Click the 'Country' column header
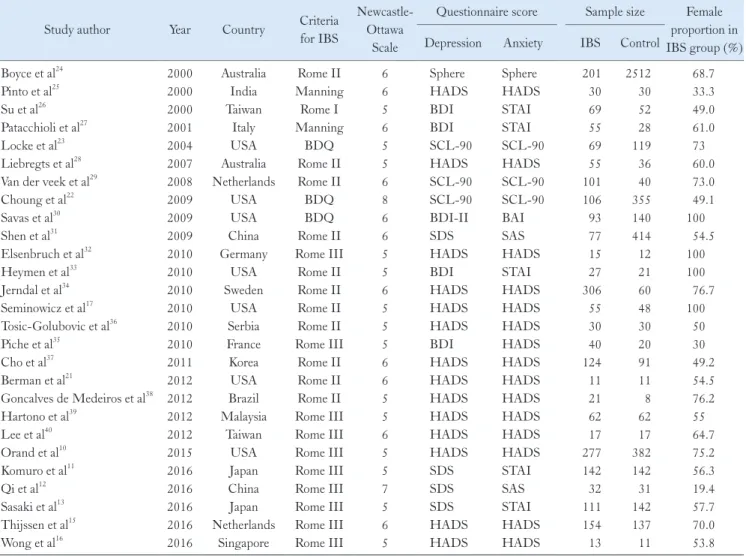 point(244,29)
